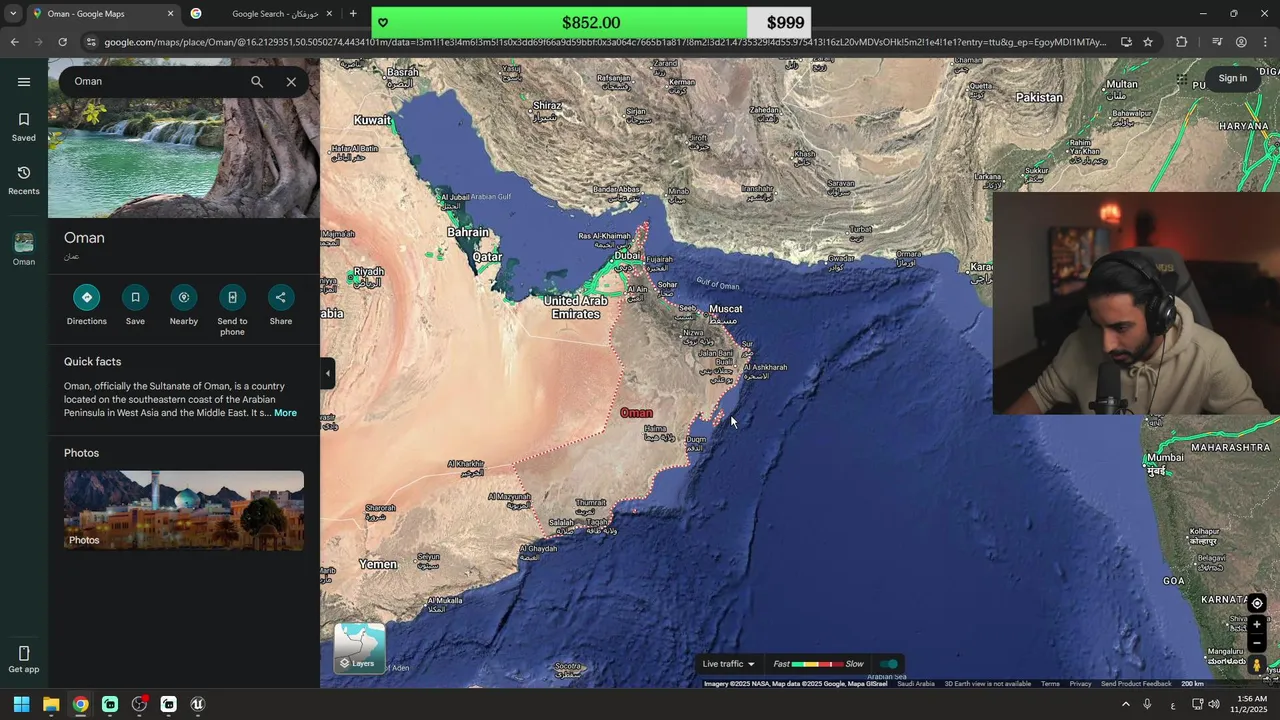Image resolution: width=1280 pixels, height=720 pixels.
Task: Share the Oman place link
Action: (x=281, y=305)
